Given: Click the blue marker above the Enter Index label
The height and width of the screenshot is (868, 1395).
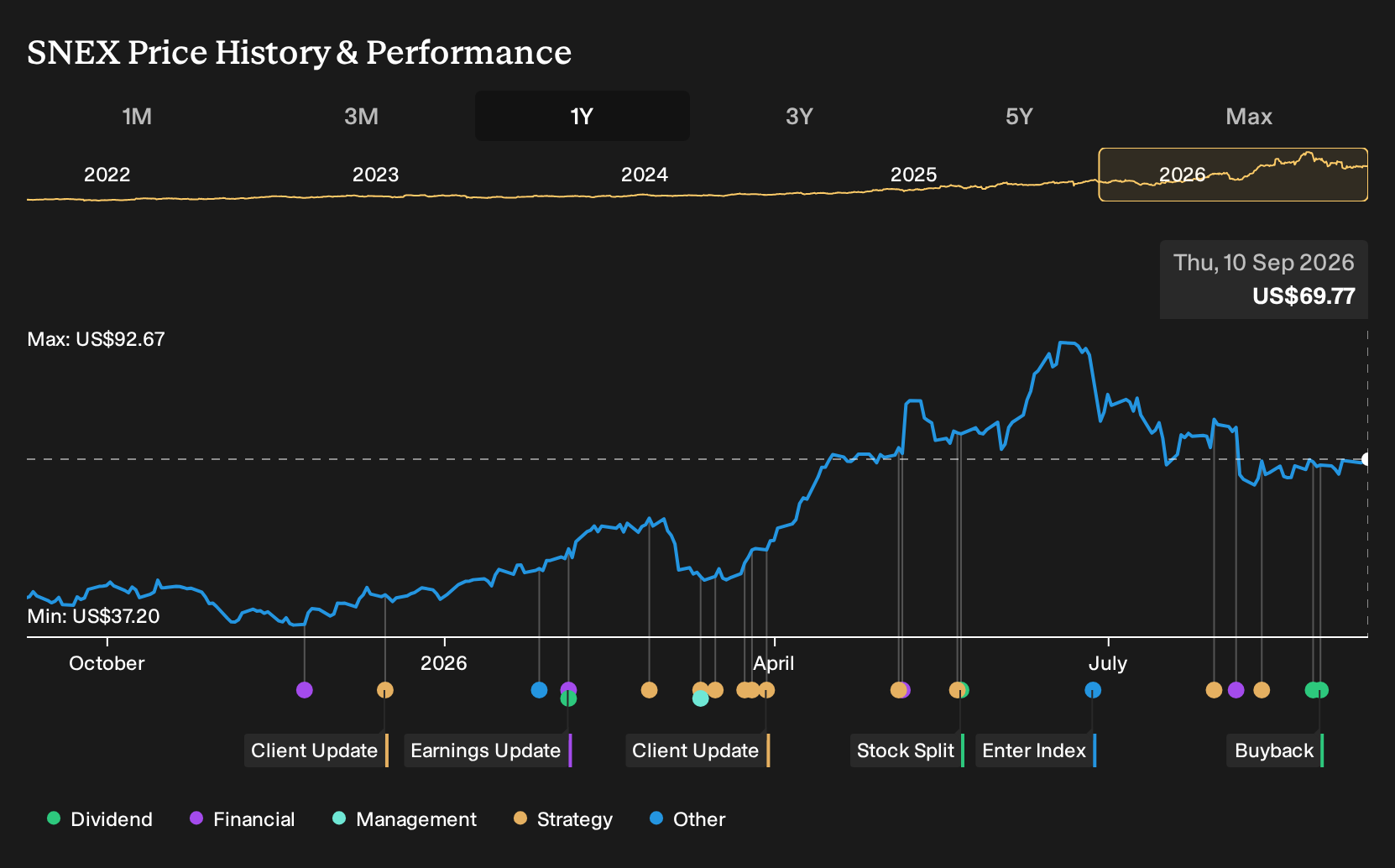Looking at the screenshot, I should point(1093,690).
